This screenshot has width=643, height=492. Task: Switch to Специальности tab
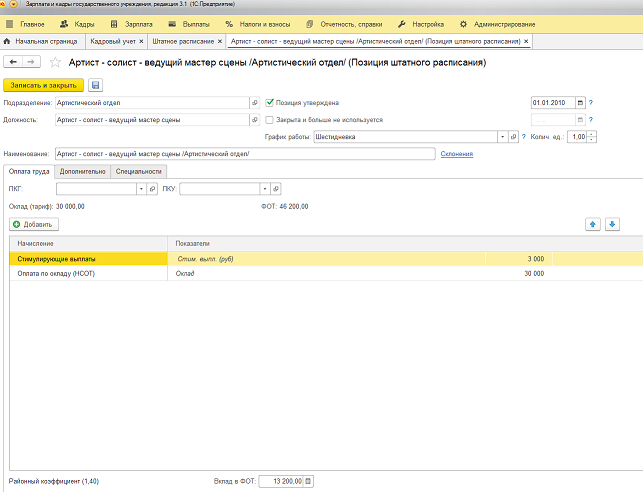(x=138, y=171)
